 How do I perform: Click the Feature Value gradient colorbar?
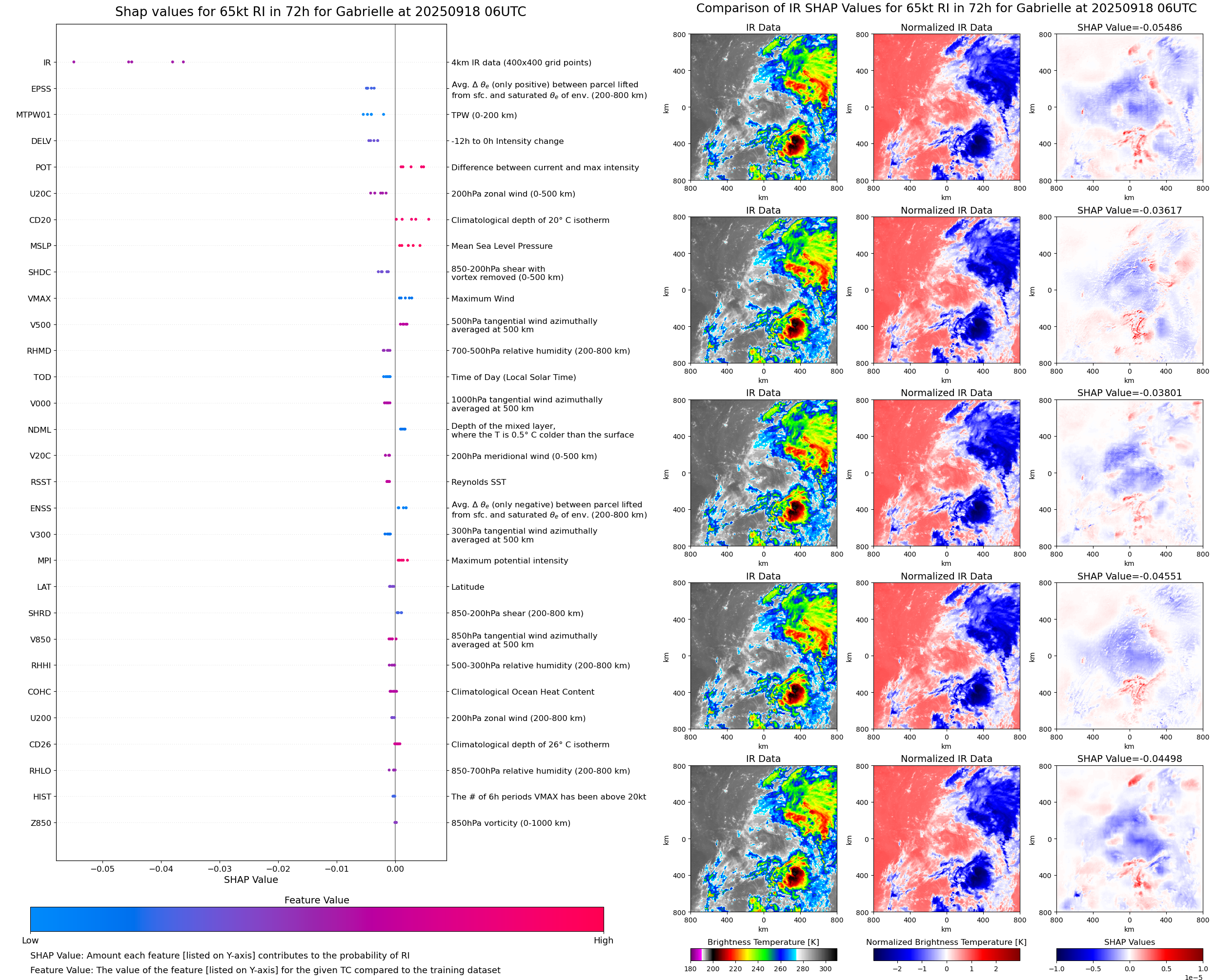317,919
